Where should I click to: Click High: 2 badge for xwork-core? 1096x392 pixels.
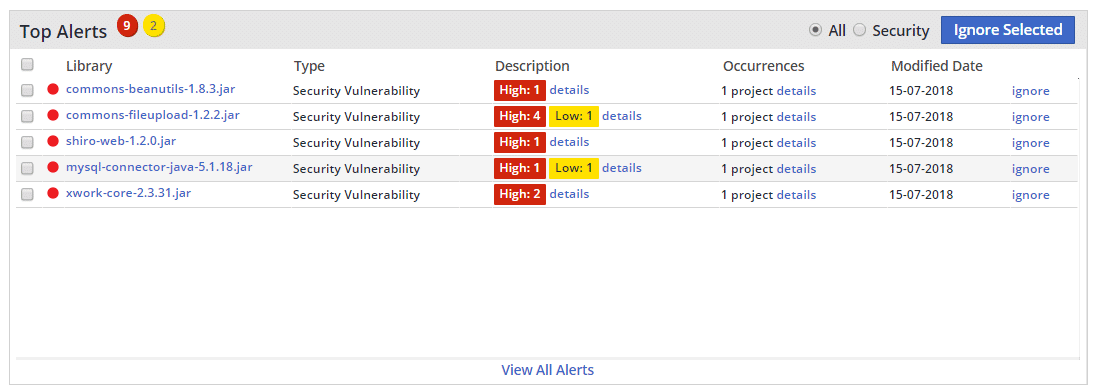tap(519, 194)
